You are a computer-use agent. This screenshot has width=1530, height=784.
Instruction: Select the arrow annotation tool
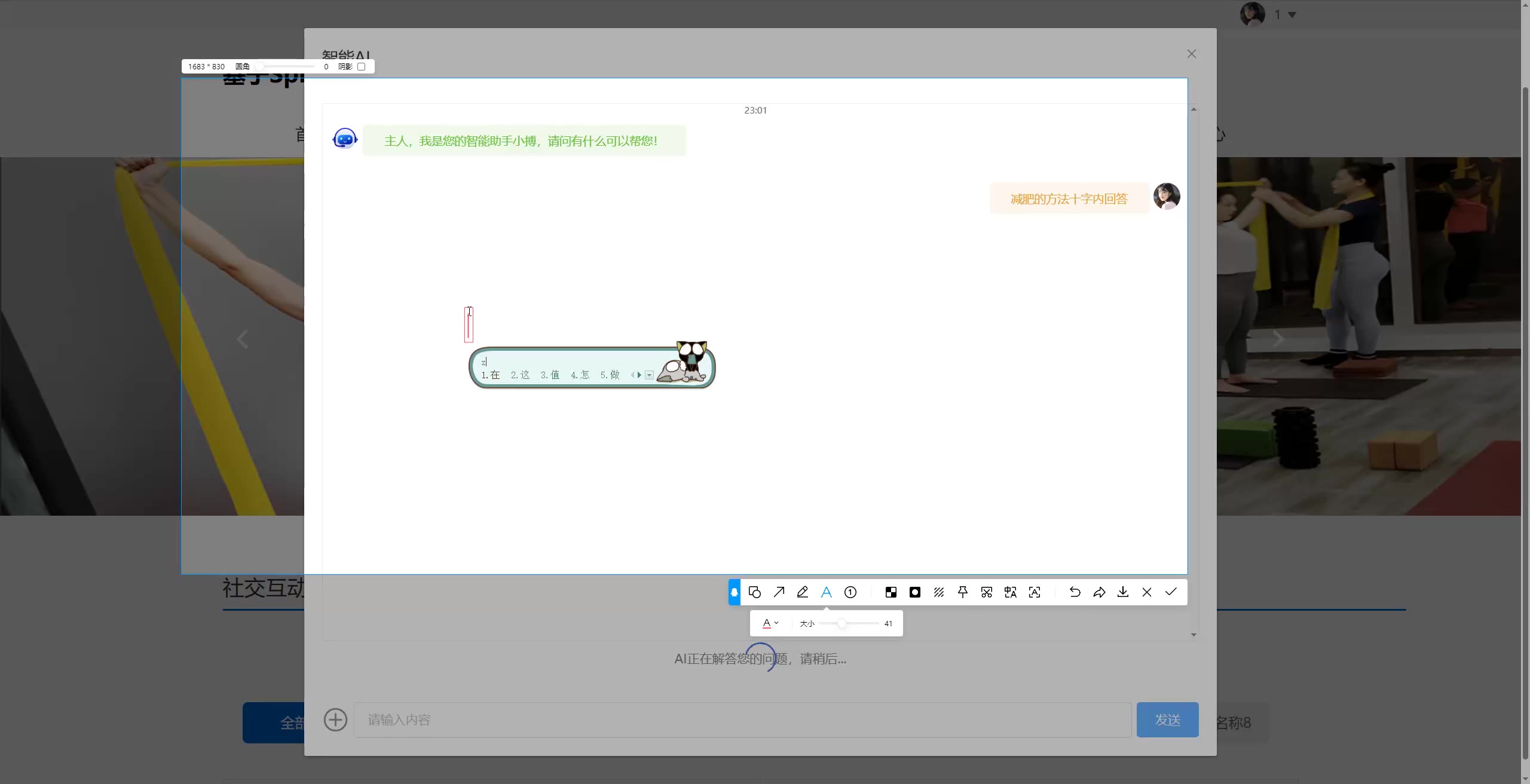[779, 592]
